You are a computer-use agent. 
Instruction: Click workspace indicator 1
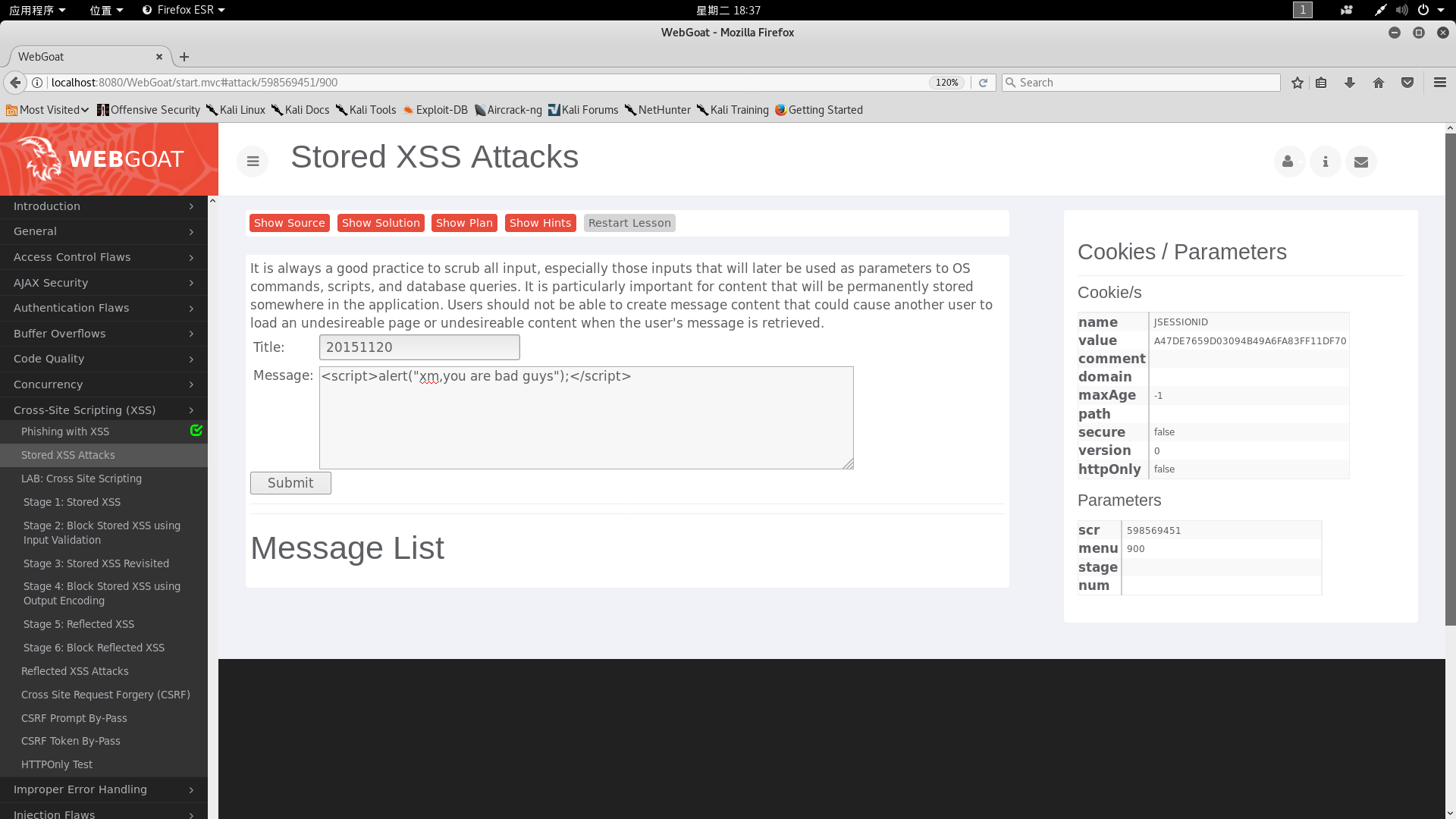1303,10
